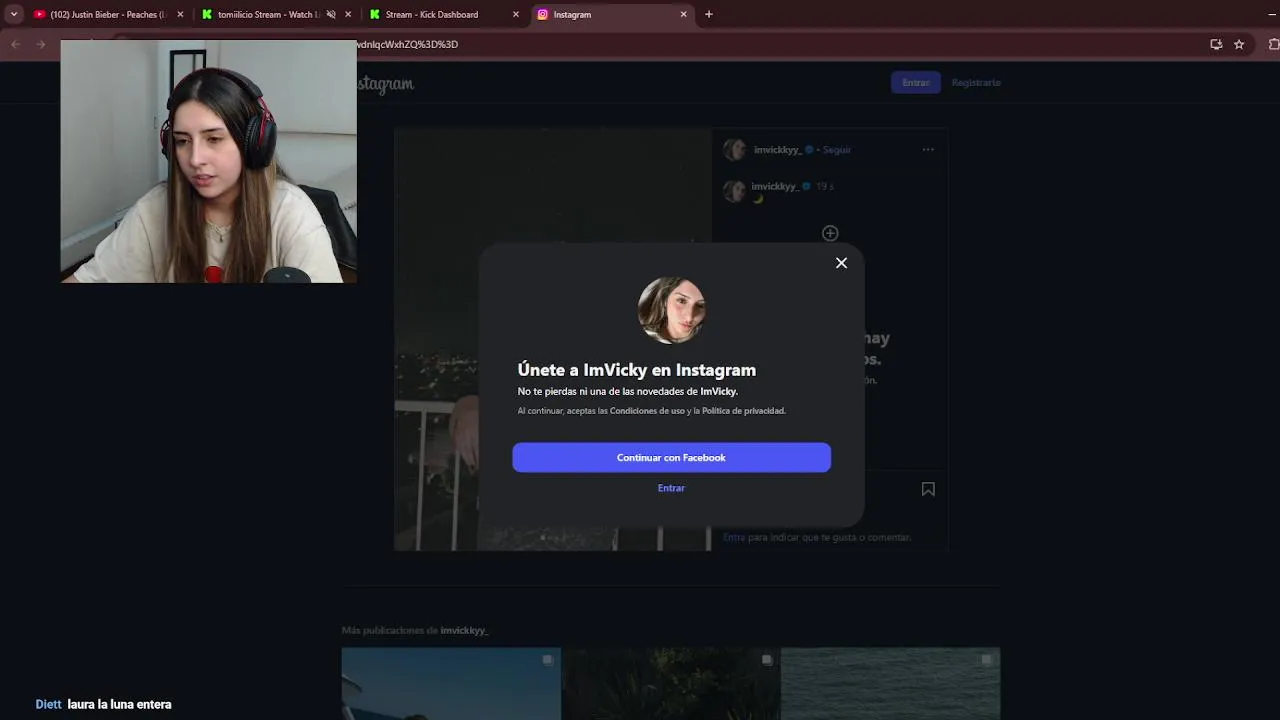This screenshot has height=720, width=1280.
Task: Click the Instagram wordmark logo
Action: tap(386, 84)
